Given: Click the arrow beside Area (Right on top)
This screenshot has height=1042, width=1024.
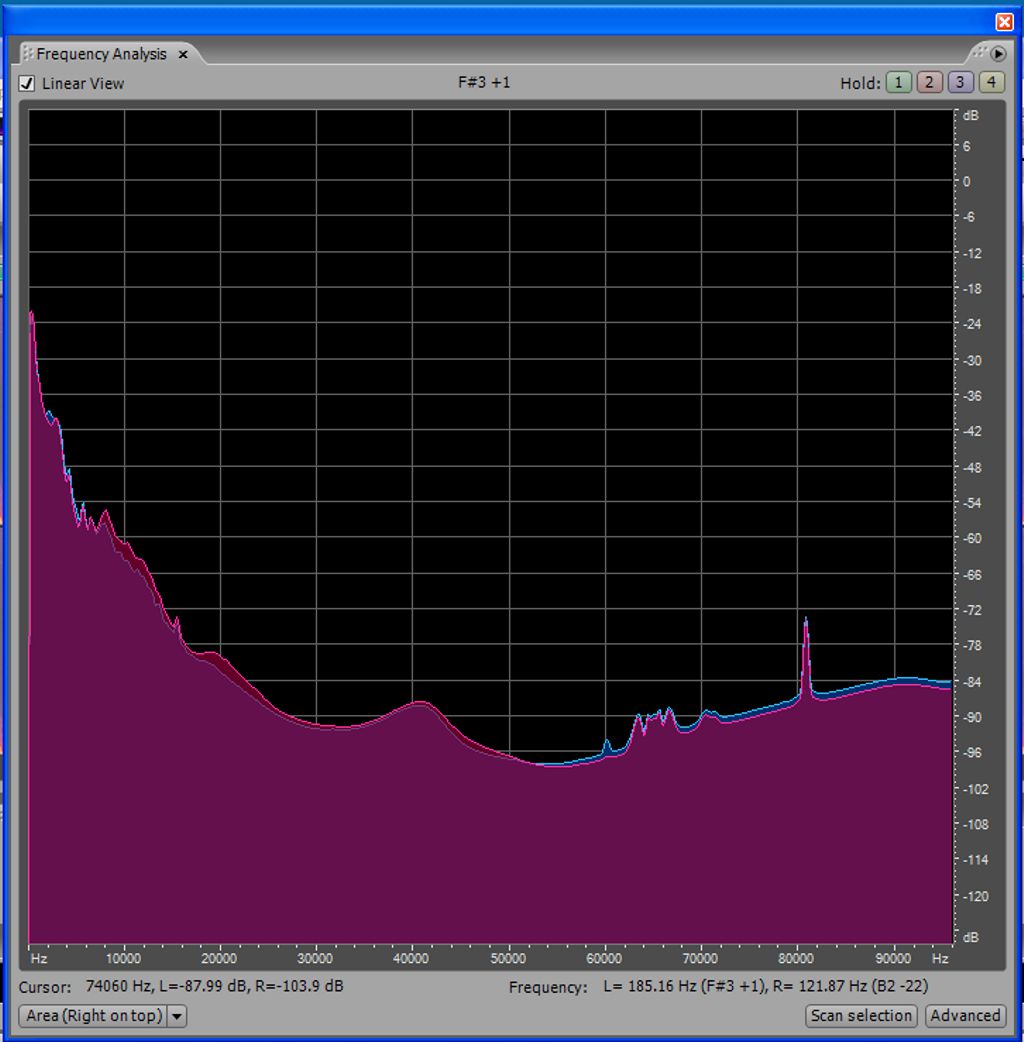Looking at the screenshot, I should point(177,1016).
